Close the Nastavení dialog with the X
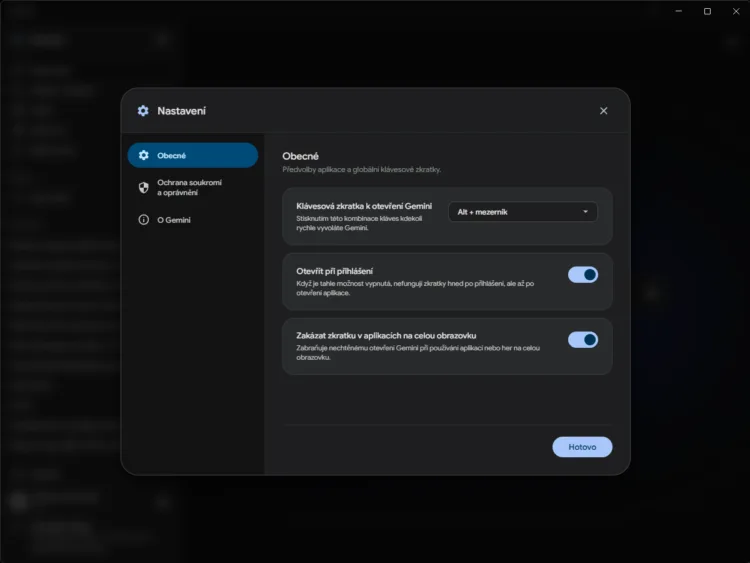This screenshot has height=563, width=750. click(604, 111)
